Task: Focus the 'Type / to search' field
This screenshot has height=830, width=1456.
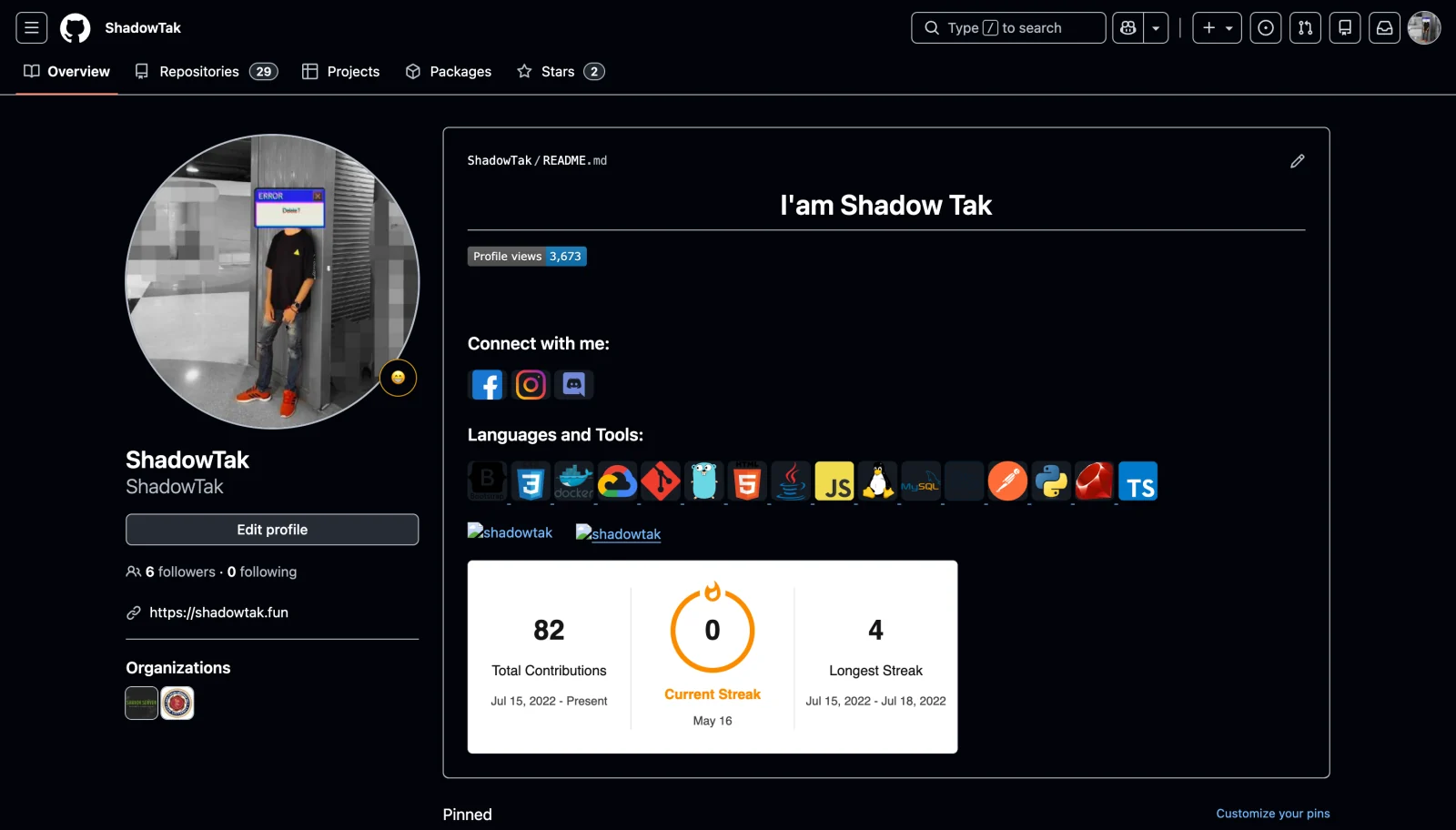Action: 1008,28
